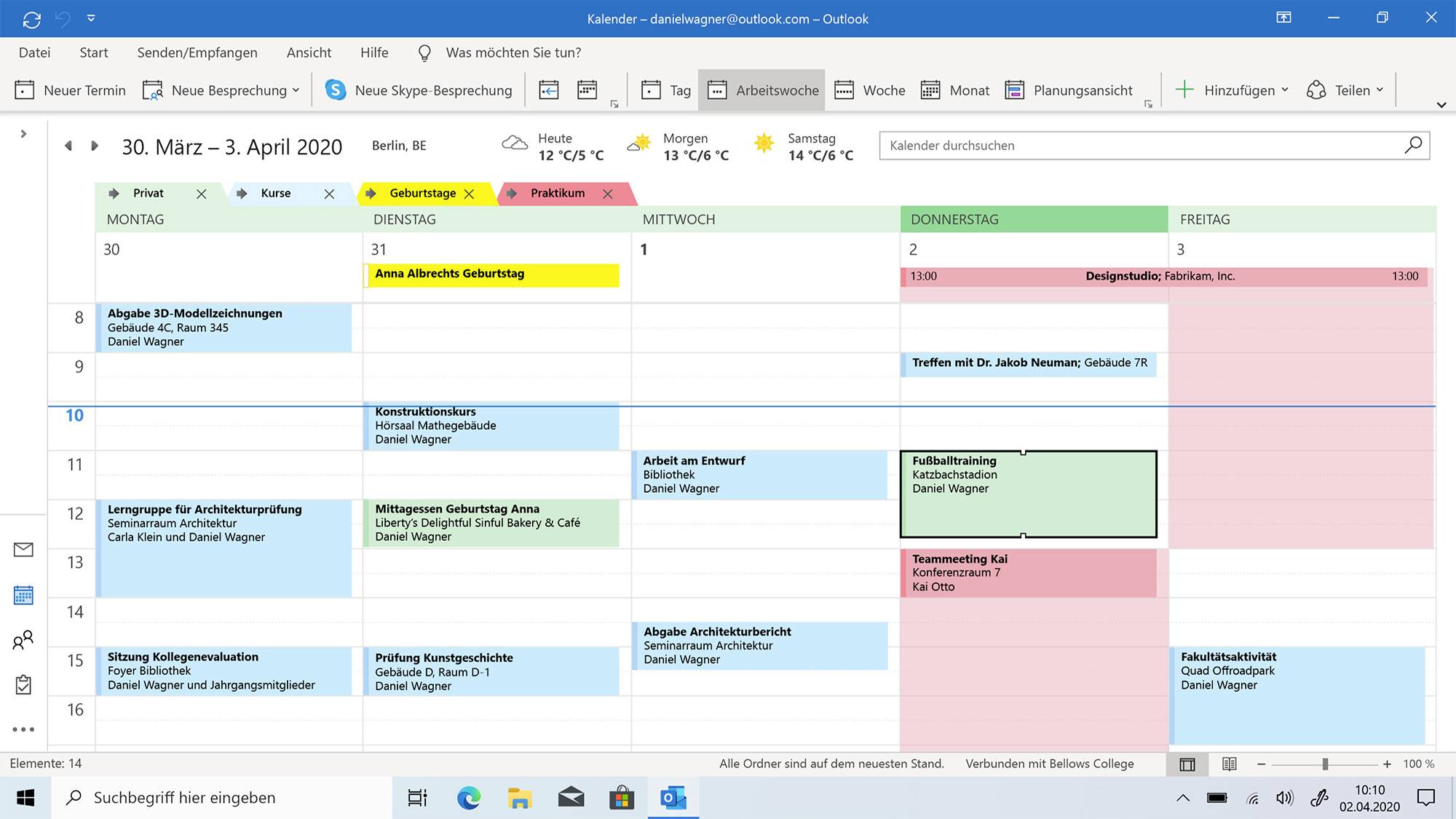Viewport: 1456px width, 819px height.
Task: Open Personen from the left sidebar
Action: pyautogui.click(x=23, y=640)
